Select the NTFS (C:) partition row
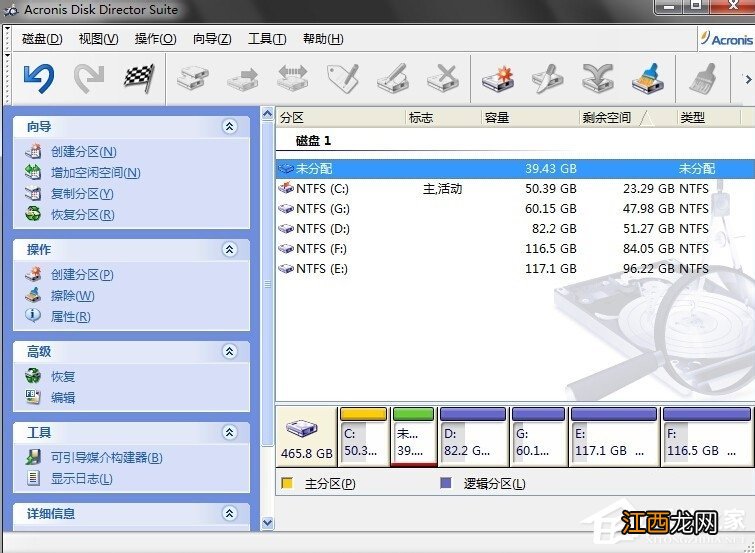 point(515,188)
